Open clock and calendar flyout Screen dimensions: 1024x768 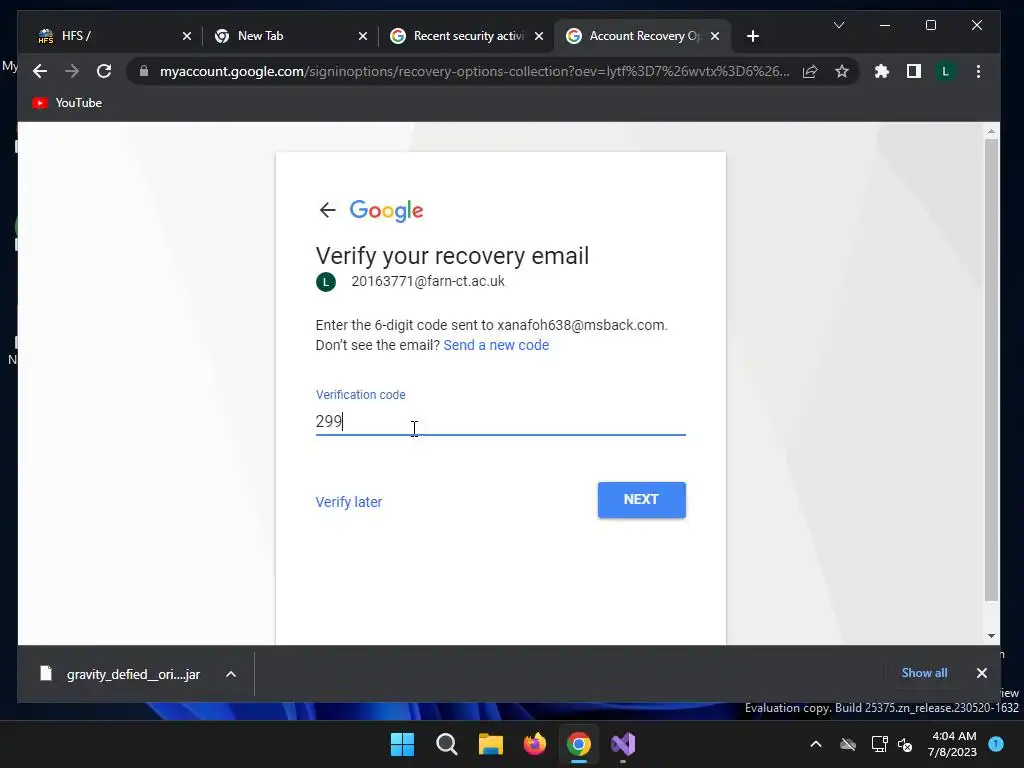[x=953, y=744]
